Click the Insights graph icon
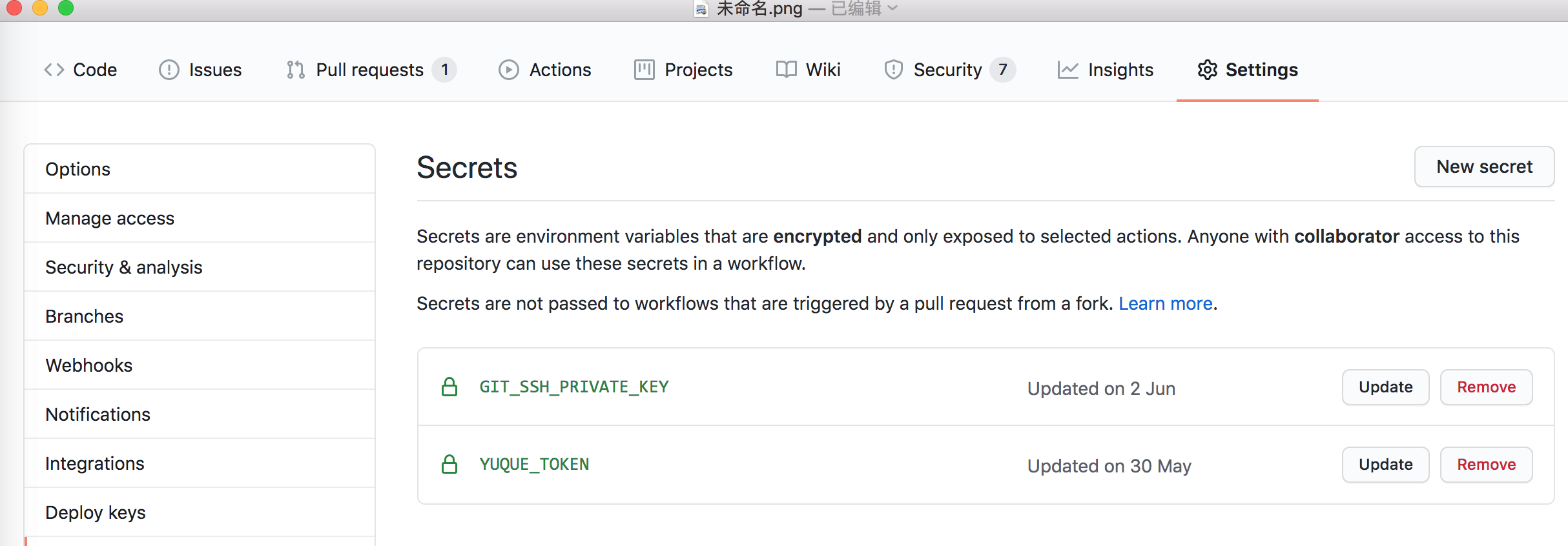 pos(1068,70)
